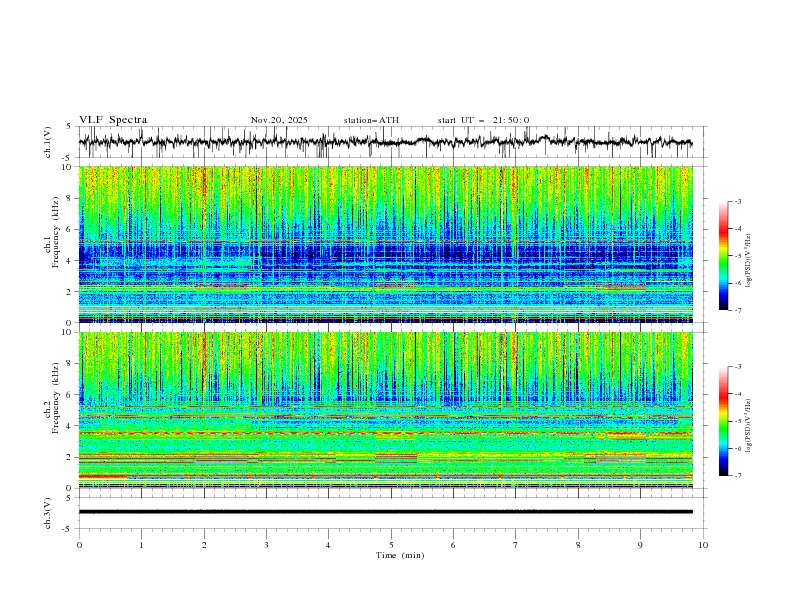Click the '-3' value on ch.1 color scale

pyautogui.click(x=737, y=201)
